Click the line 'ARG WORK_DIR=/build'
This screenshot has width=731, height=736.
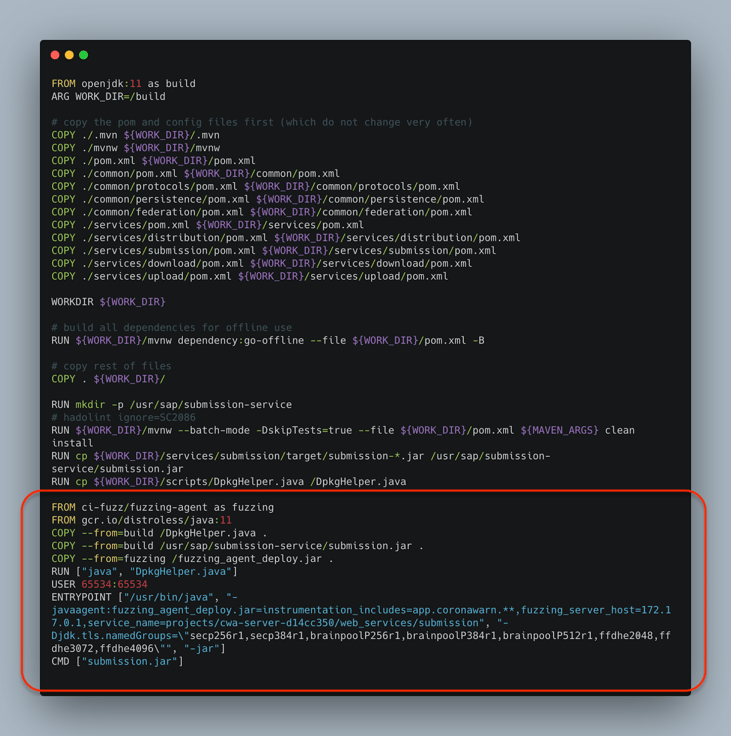click(108, 97)
